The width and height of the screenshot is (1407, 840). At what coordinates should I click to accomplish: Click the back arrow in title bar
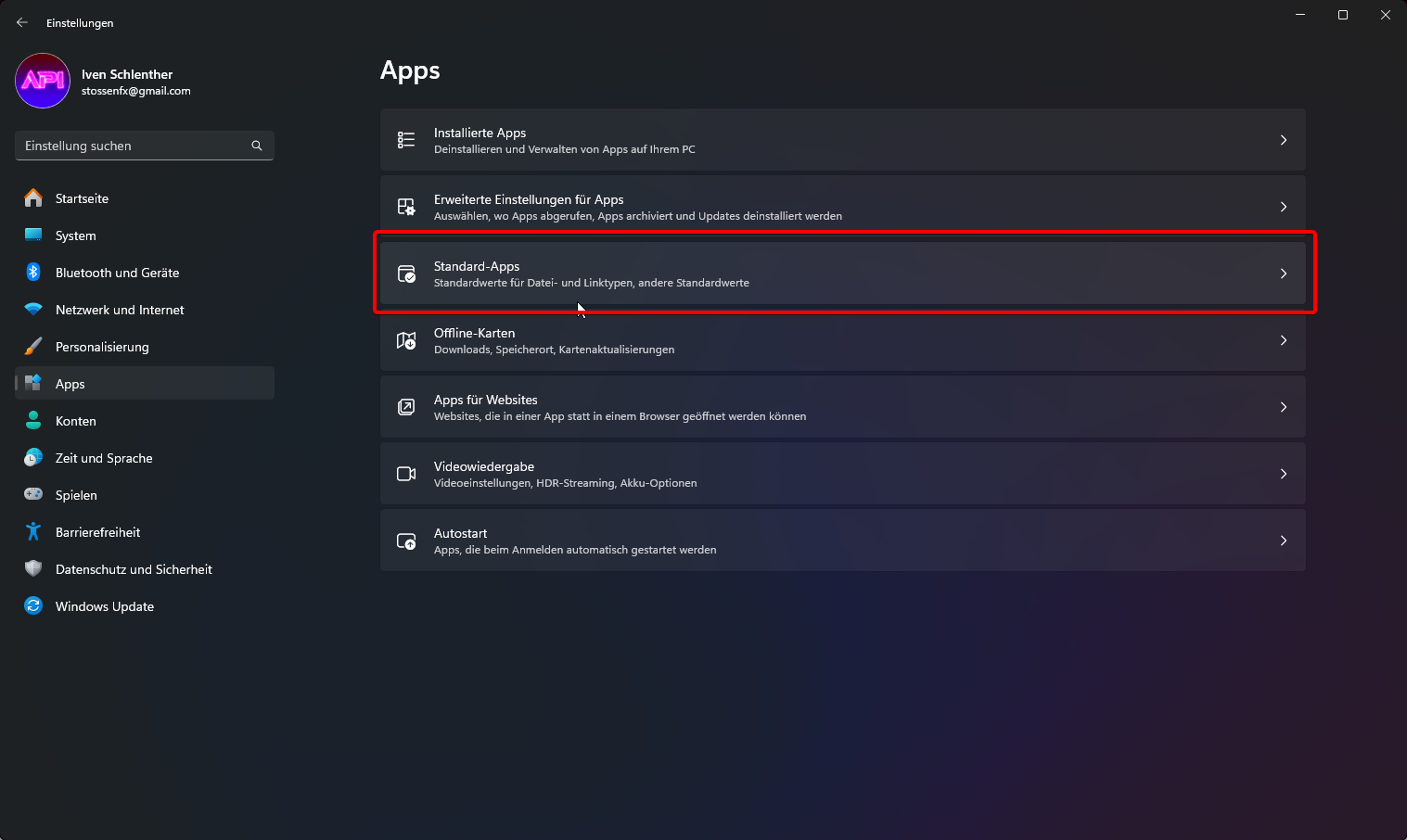(22, 22)
